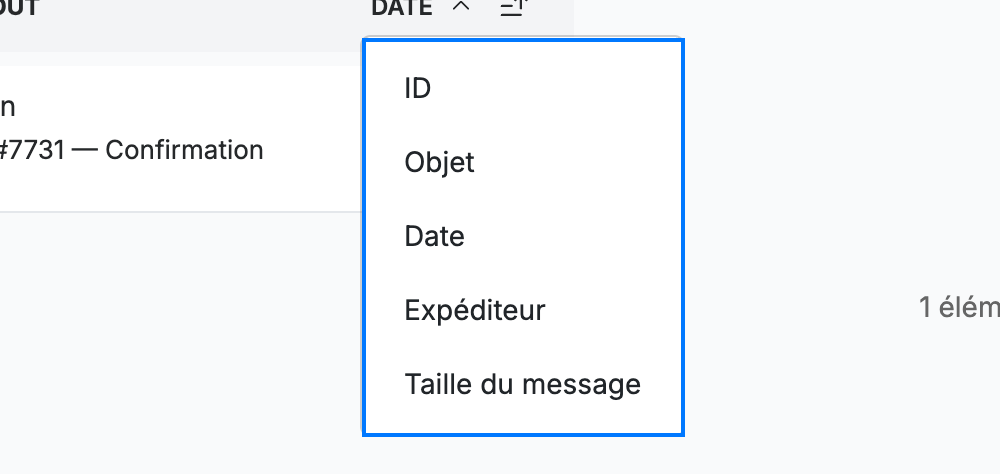Order the list by identifier entry
Viewport: 1000px width, 474px height.
[x=523, y=88]
